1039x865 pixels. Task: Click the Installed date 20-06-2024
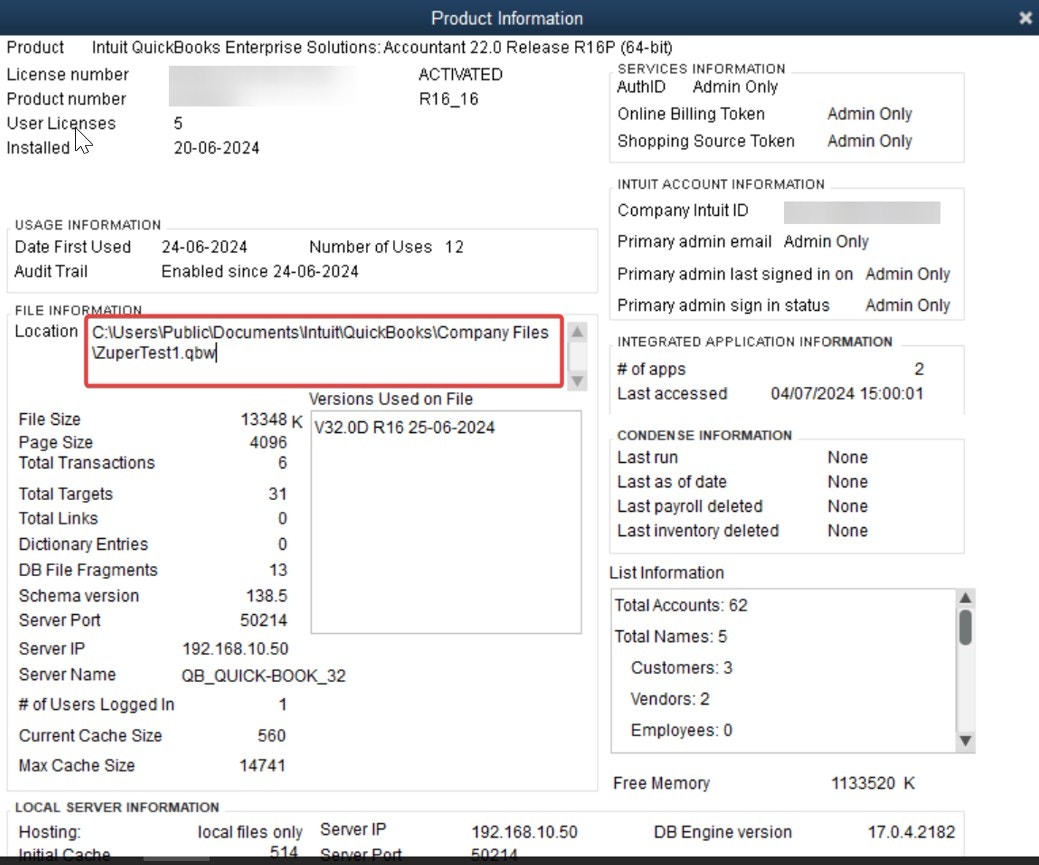(217, 148)
